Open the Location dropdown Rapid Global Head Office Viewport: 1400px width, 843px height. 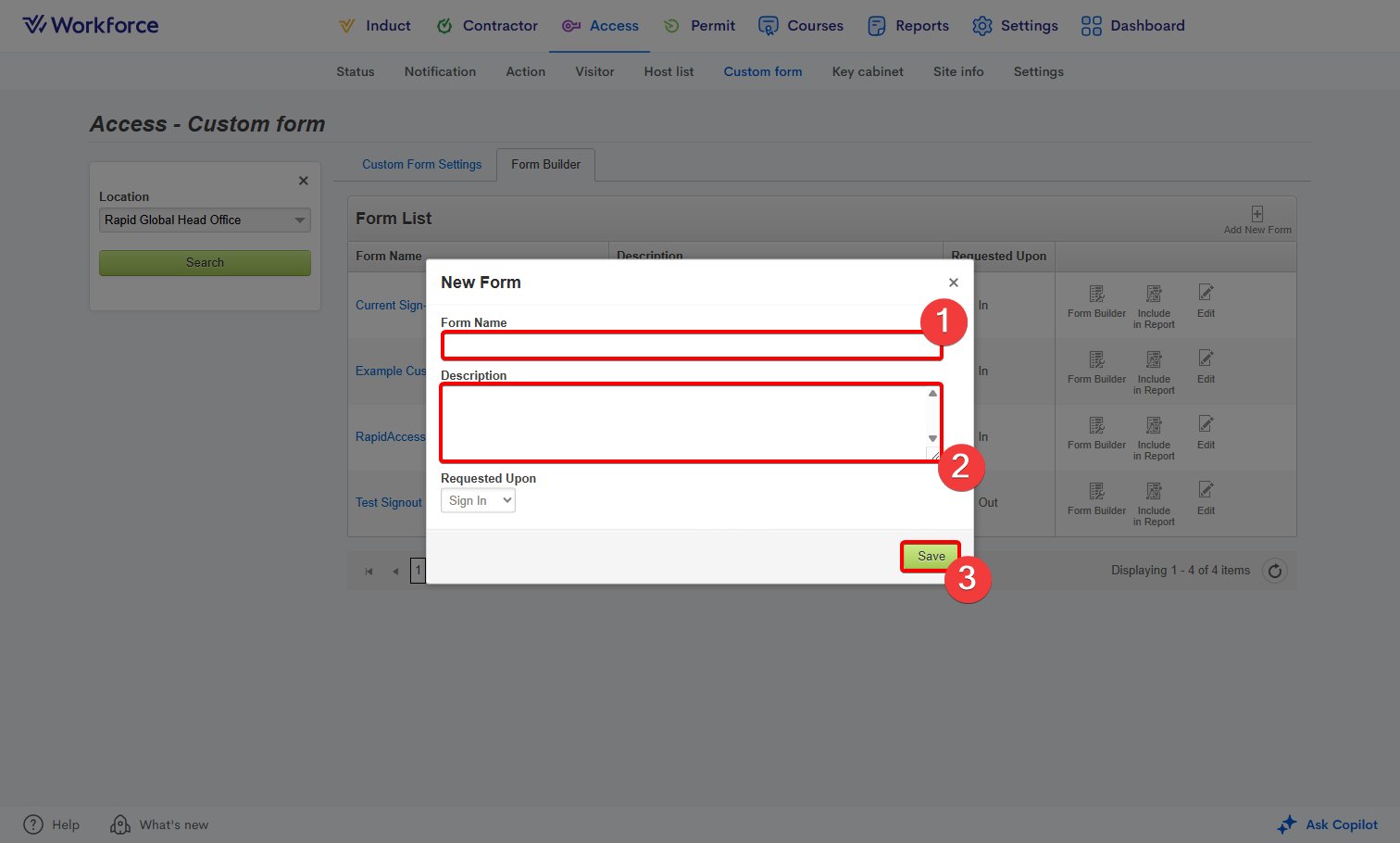click(205, 220)
